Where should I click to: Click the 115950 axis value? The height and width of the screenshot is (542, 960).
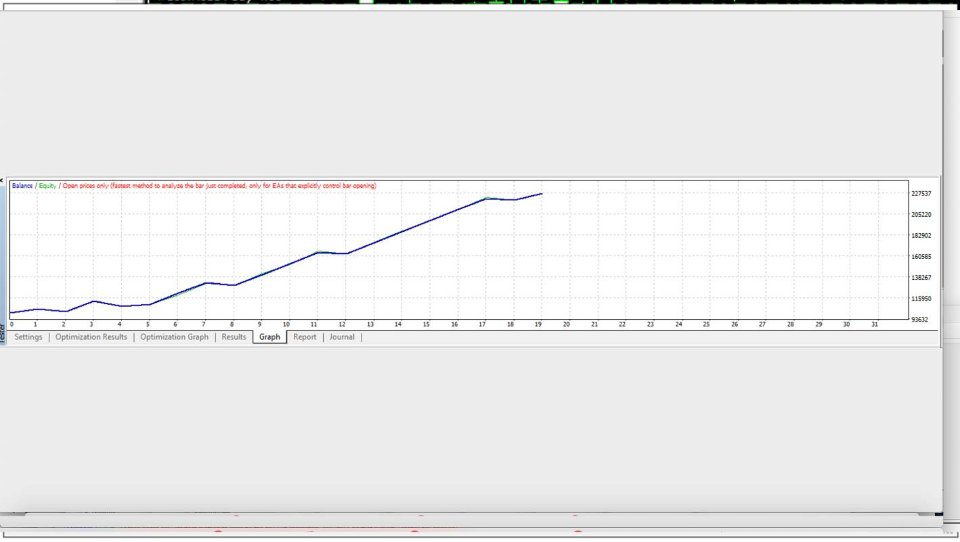921,299
